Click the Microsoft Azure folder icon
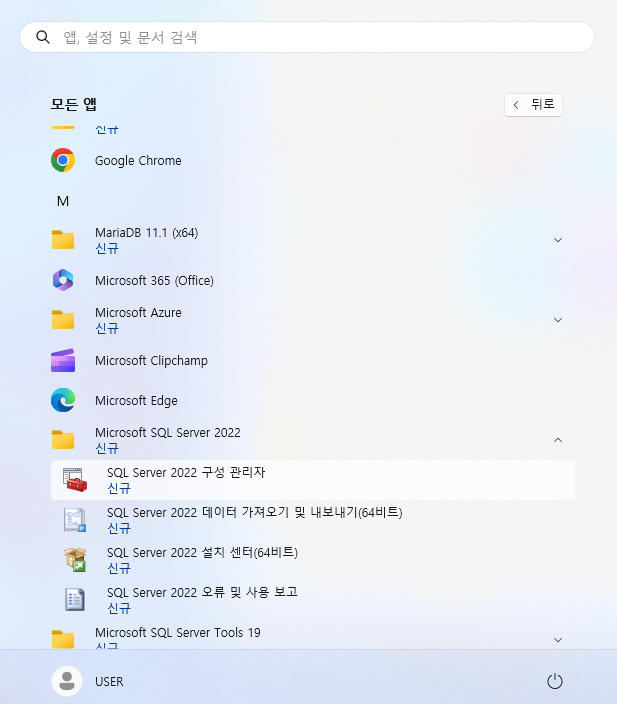The width and height of the screenshot is (617, 704). (63, 320)
